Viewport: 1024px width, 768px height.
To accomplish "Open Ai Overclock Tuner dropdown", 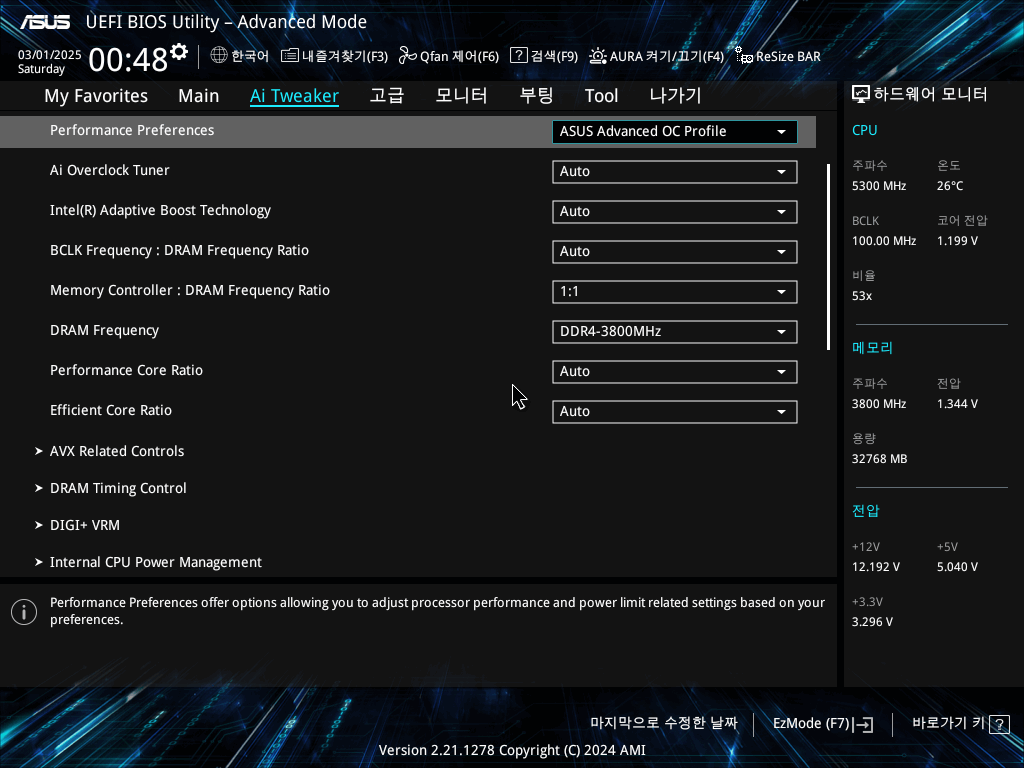I will tap(675, 172).
